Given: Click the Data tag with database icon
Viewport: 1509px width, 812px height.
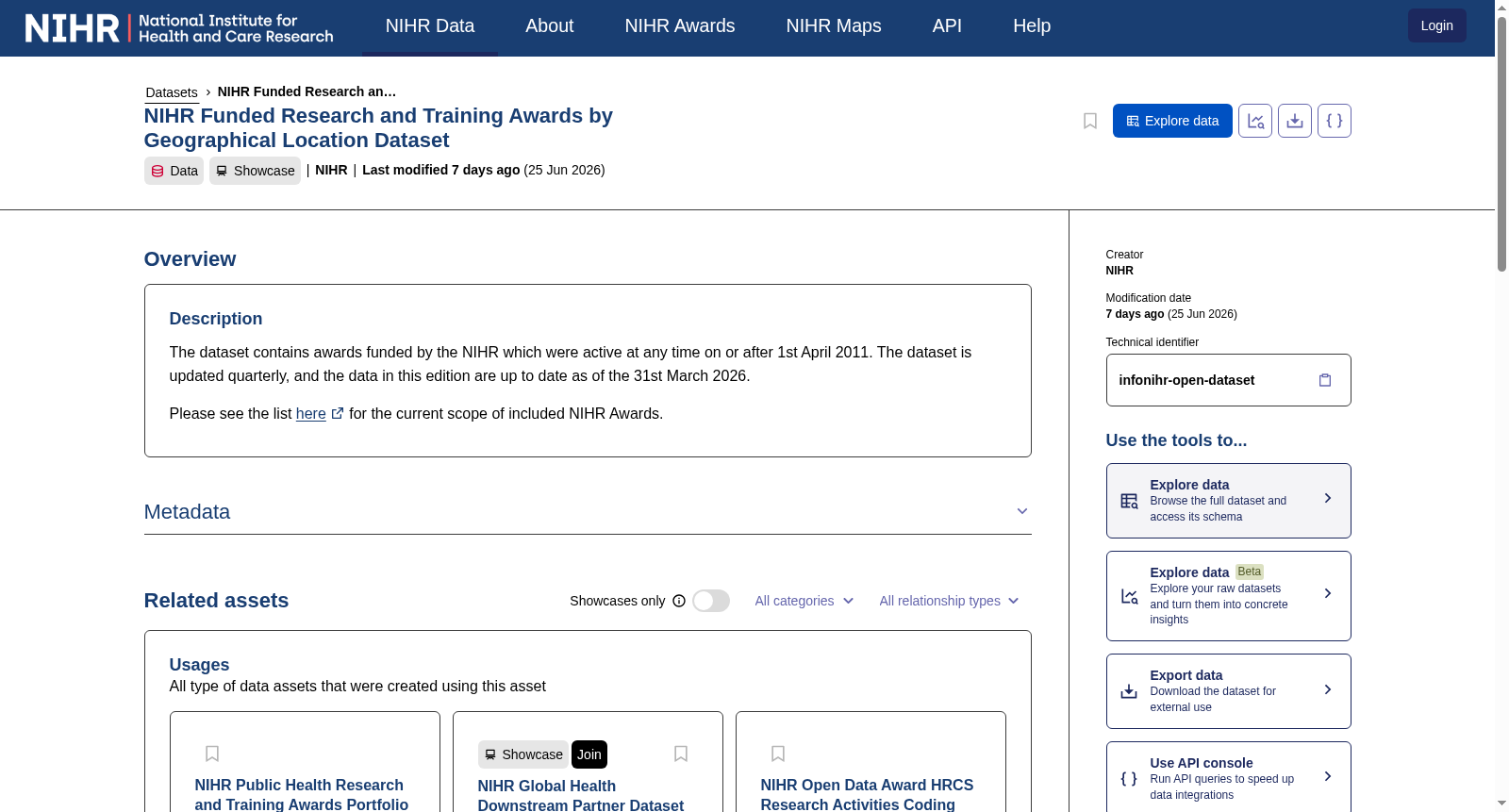Looking at the screenshot, I should click(174, 171).
